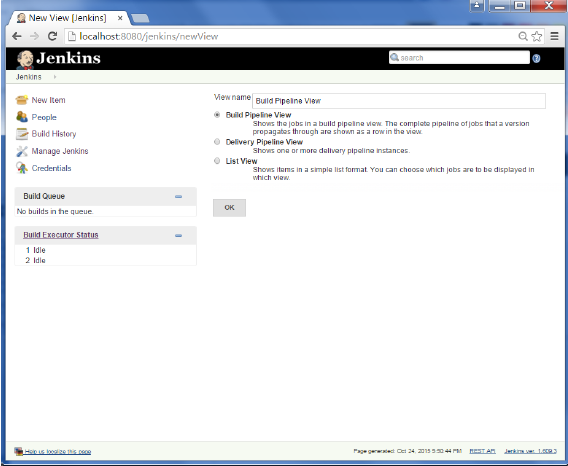Open the Chrome hamburger menu
The width and height of the screenshot is (568, 466).
pos(554,36)
